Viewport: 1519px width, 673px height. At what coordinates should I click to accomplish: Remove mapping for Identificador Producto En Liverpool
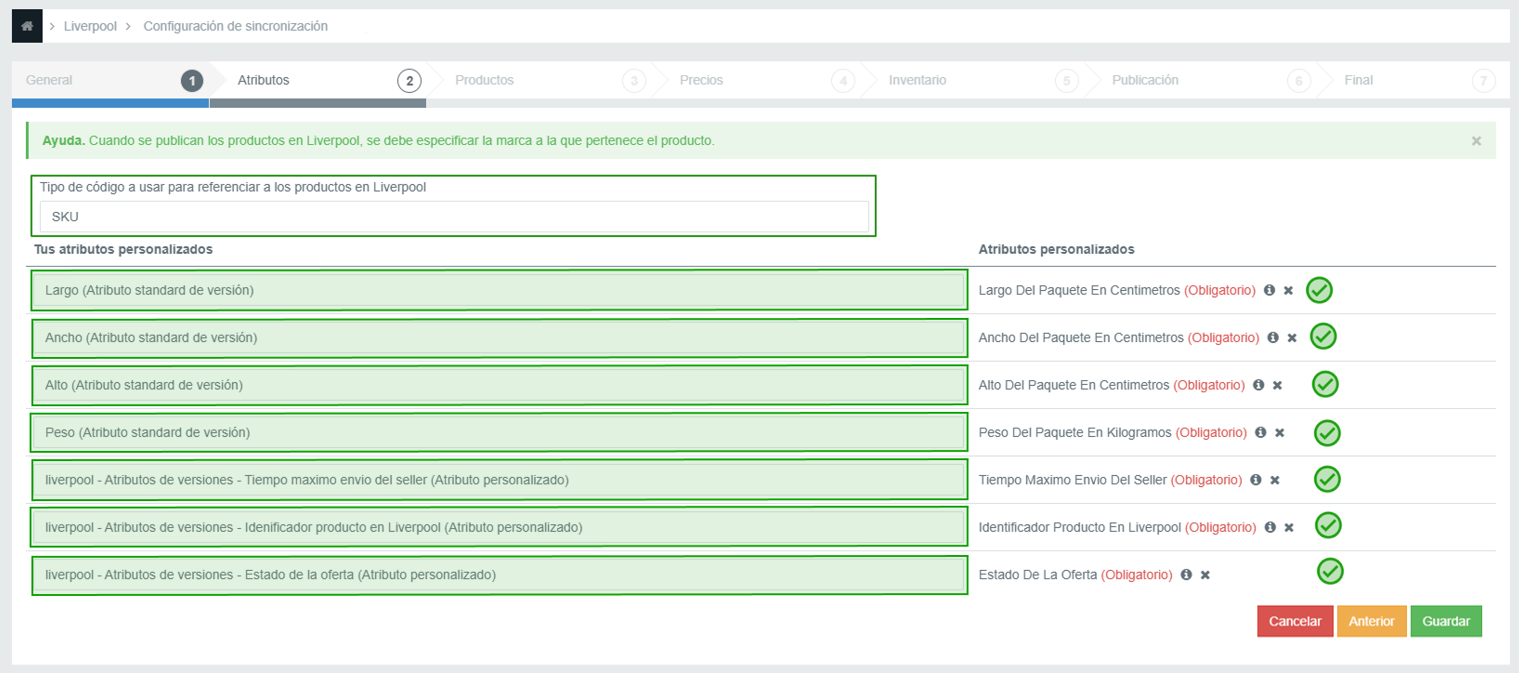point(1289,527)
